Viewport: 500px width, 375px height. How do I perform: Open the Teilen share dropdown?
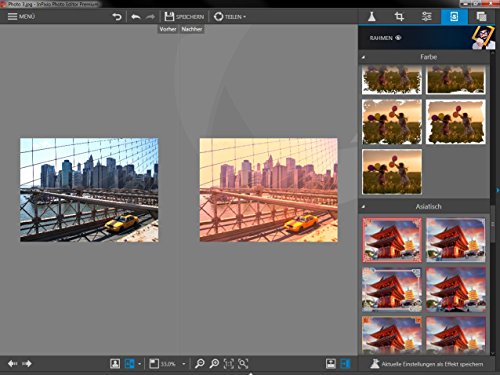click(x=230, y=16)
